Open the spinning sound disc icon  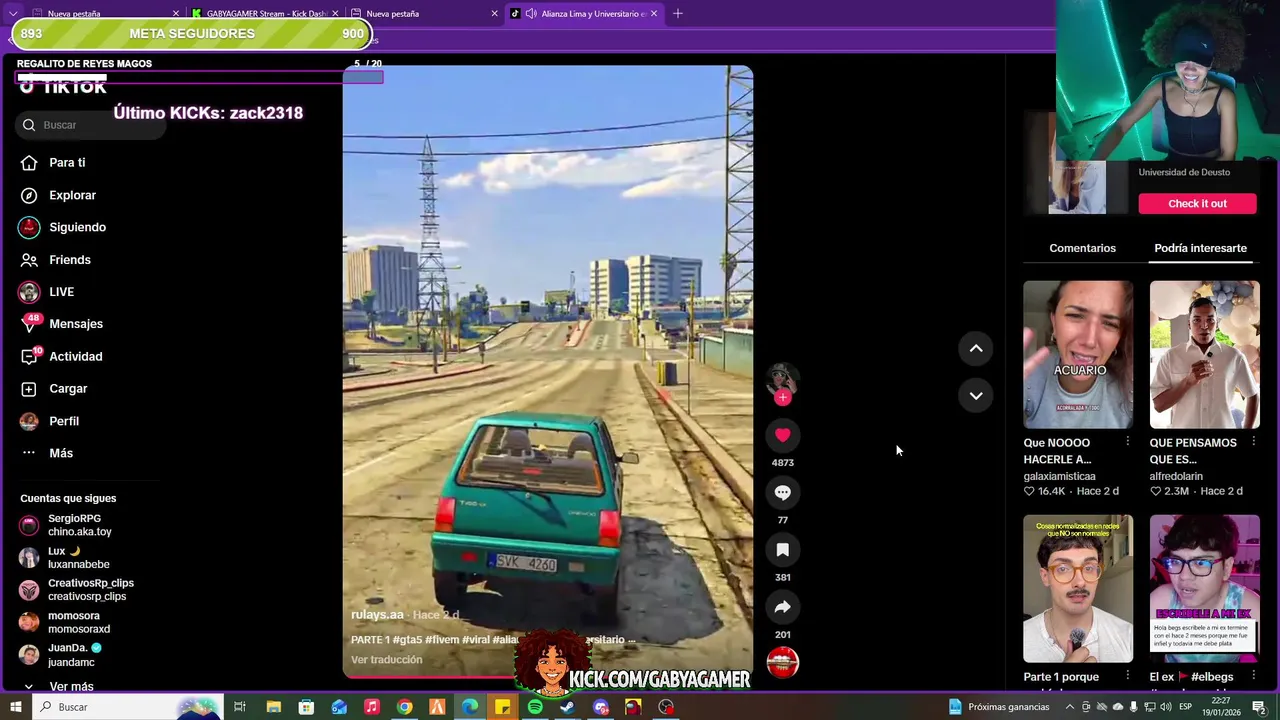[x=782, y=662]
